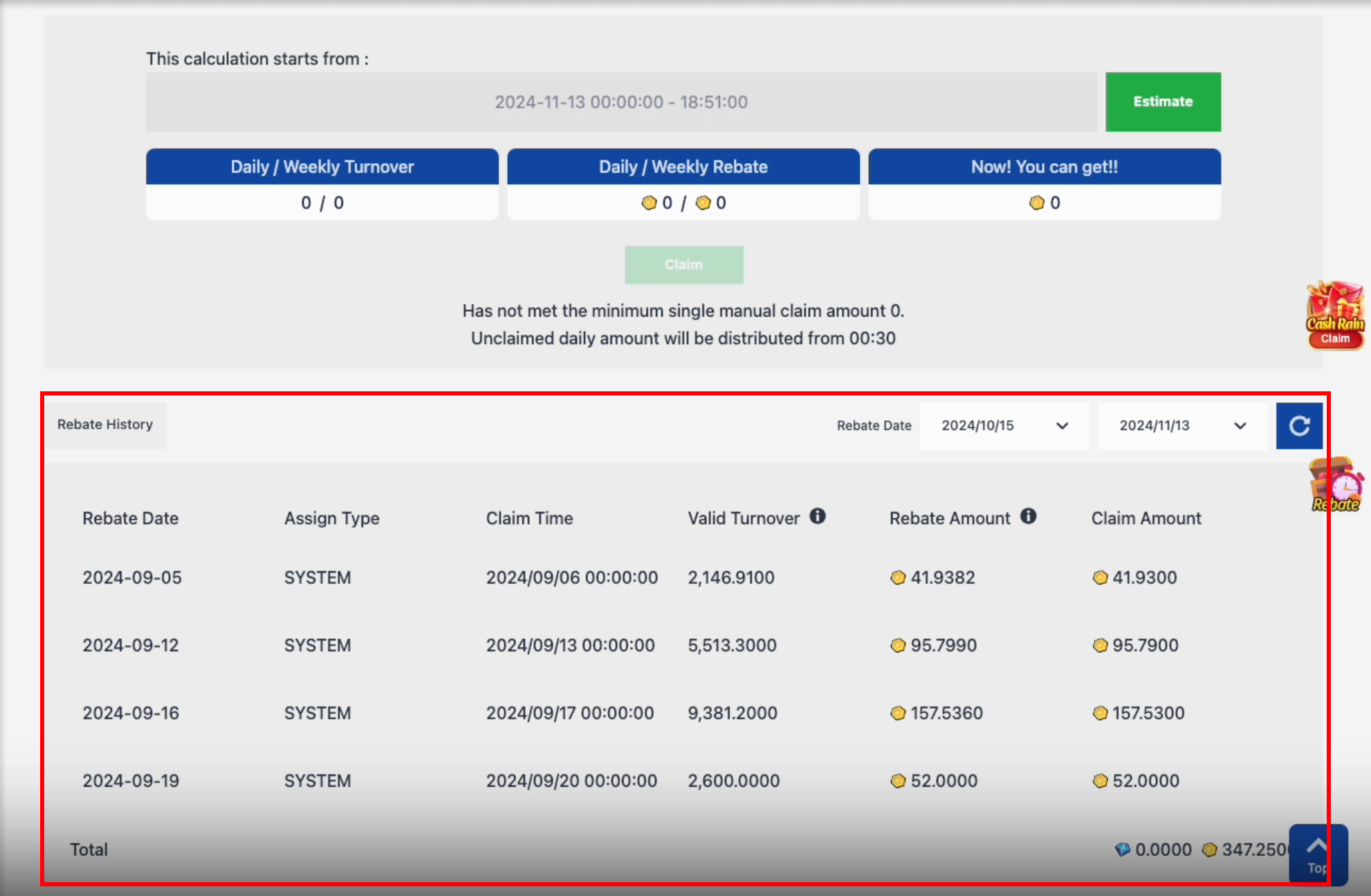Click the blue diamond icon in Total row
The height and width of the screenshot is (896, 1371).
[1123, 850]
